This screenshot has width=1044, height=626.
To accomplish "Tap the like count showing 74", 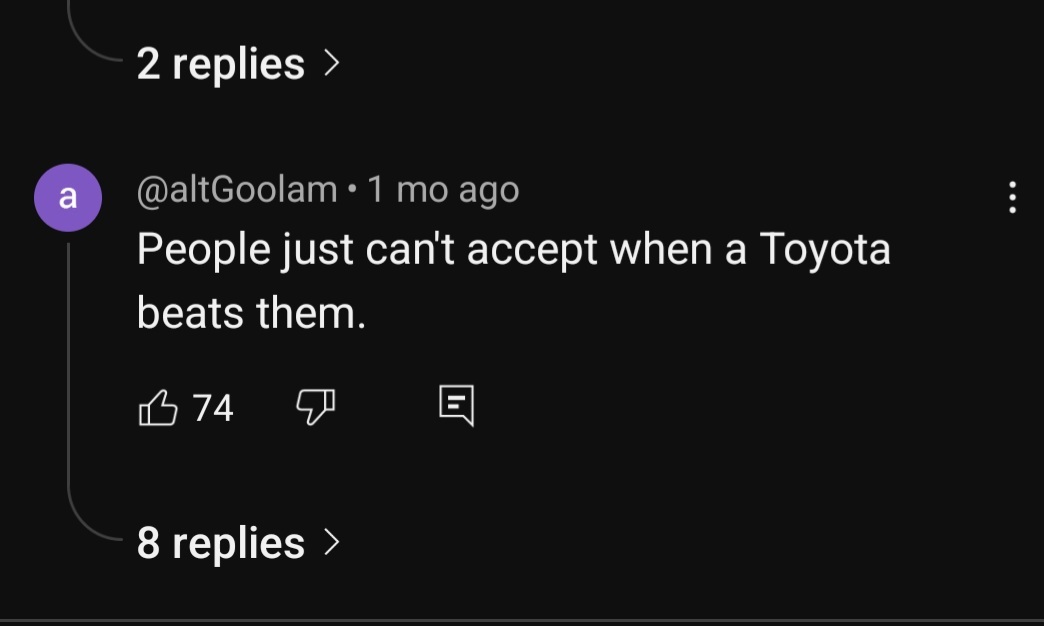I will click(x=212, y=408).
